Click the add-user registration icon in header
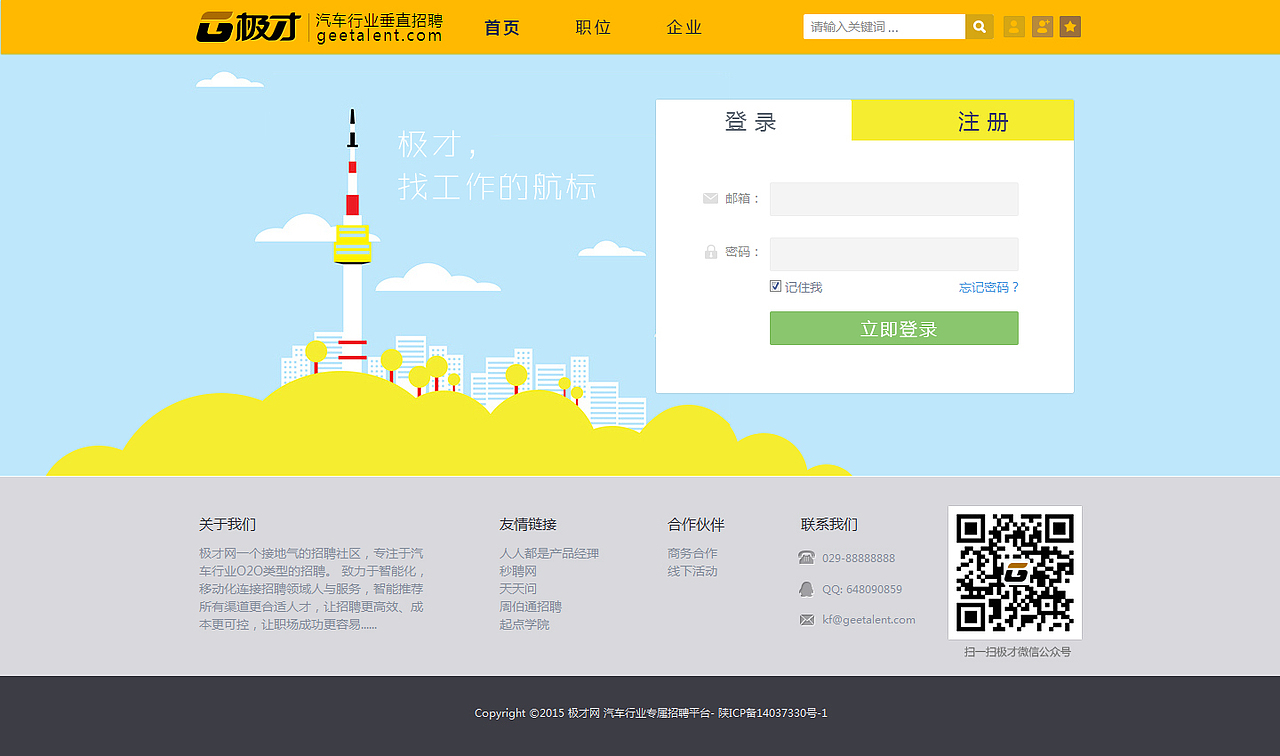1280x756 pixels. [1042, 26]
